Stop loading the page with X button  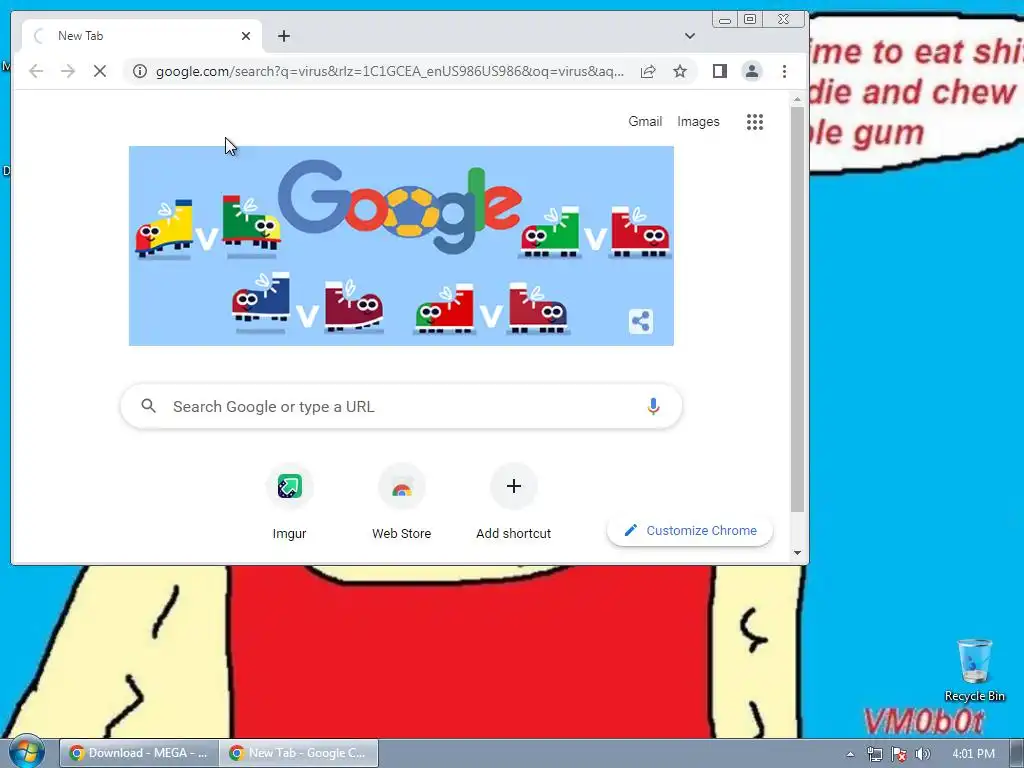pos(100,71)
